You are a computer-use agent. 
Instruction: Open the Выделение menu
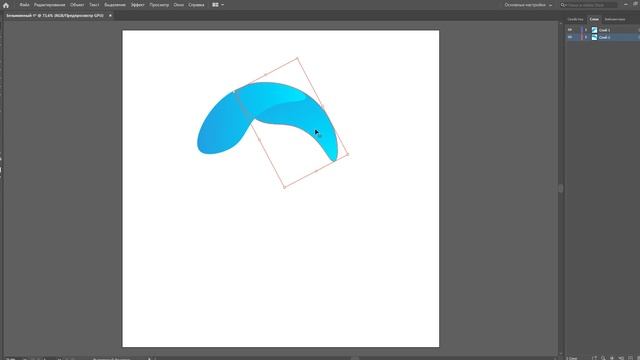point(115,5)
